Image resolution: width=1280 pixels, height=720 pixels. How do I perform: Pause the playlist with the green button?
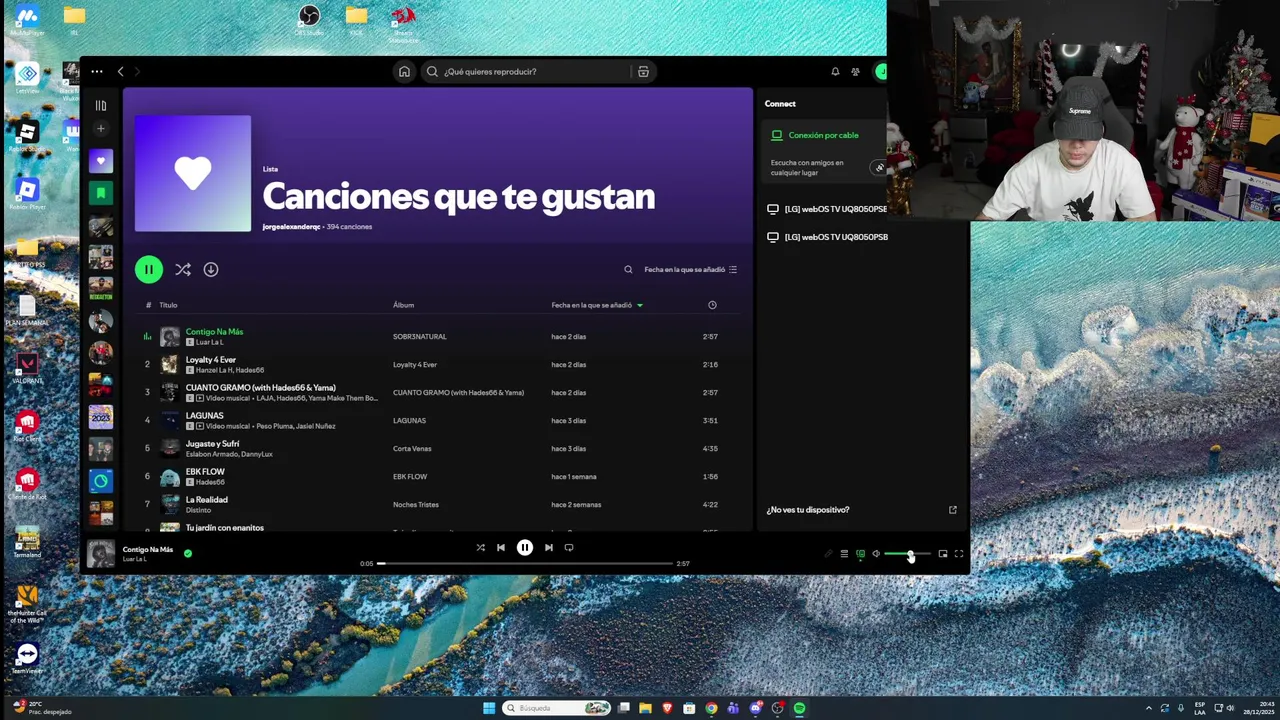point(148,269)
